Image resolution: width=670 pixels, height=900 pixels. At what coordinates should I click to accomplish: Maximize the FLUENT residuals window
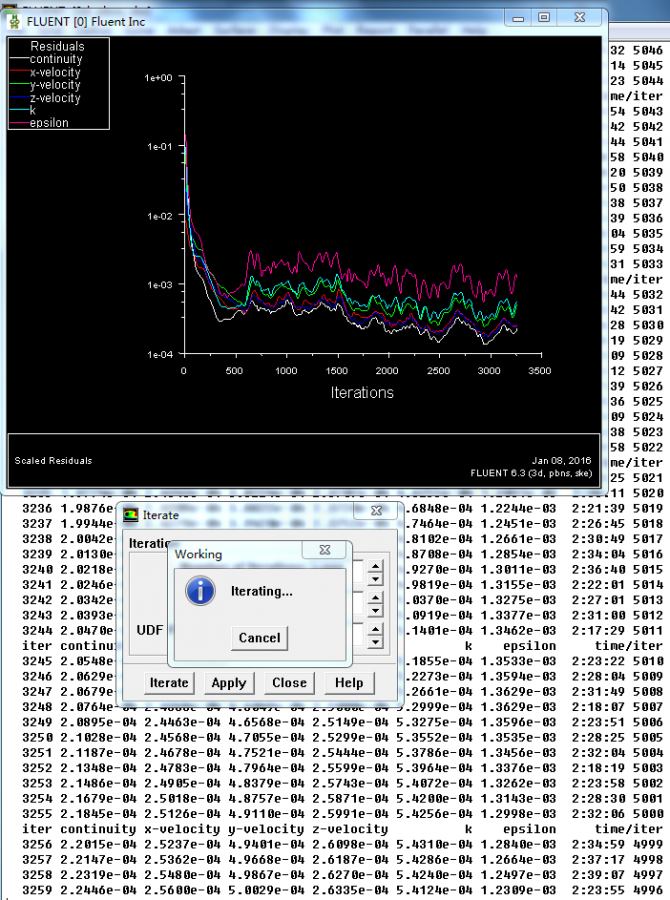(544, 18)
